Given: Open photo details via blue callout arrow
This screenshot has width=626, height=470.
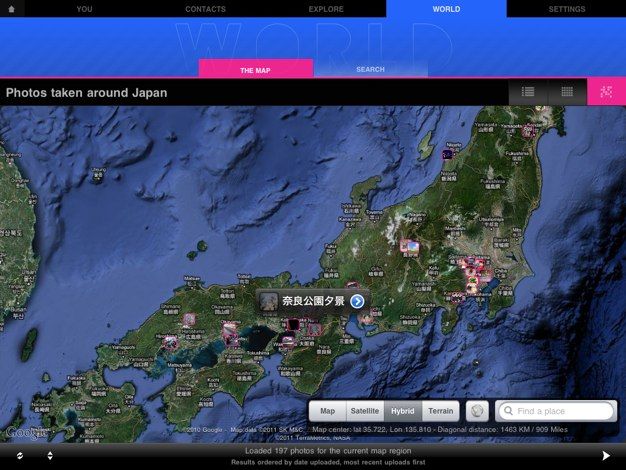Looking at the screenshot, I should click(x=357, y=301).
